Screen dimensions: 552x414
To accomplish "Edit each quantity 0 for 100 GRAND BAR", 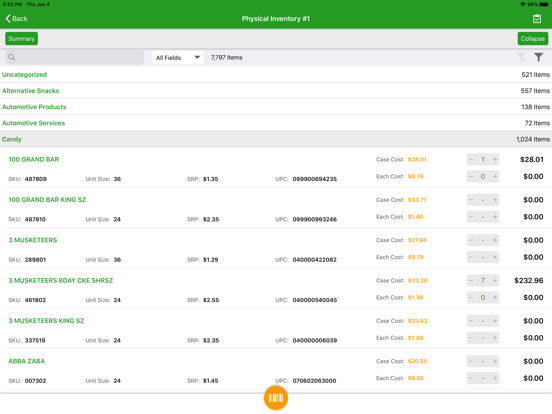I will (483, 176).
